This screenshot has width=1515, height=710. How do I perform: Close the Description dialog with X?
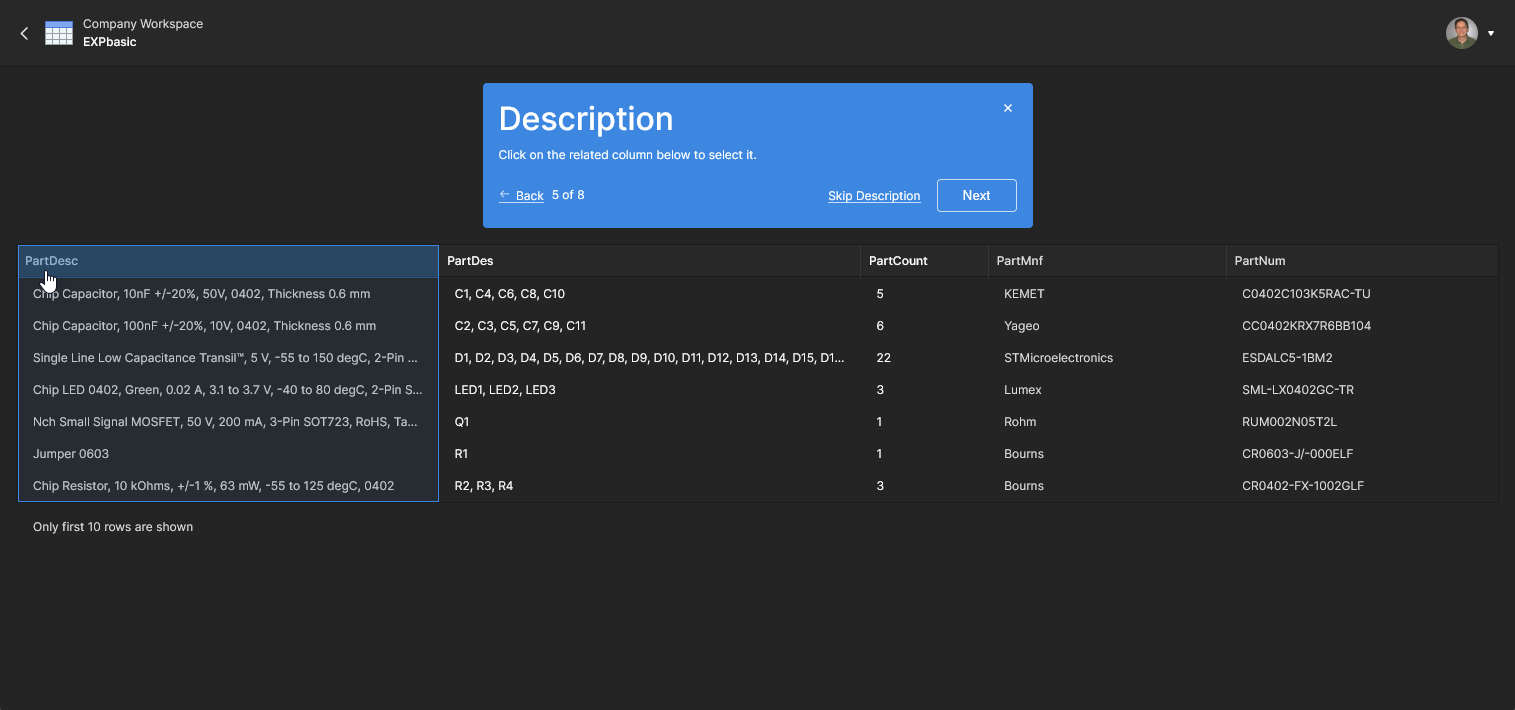coord(1008,108)
